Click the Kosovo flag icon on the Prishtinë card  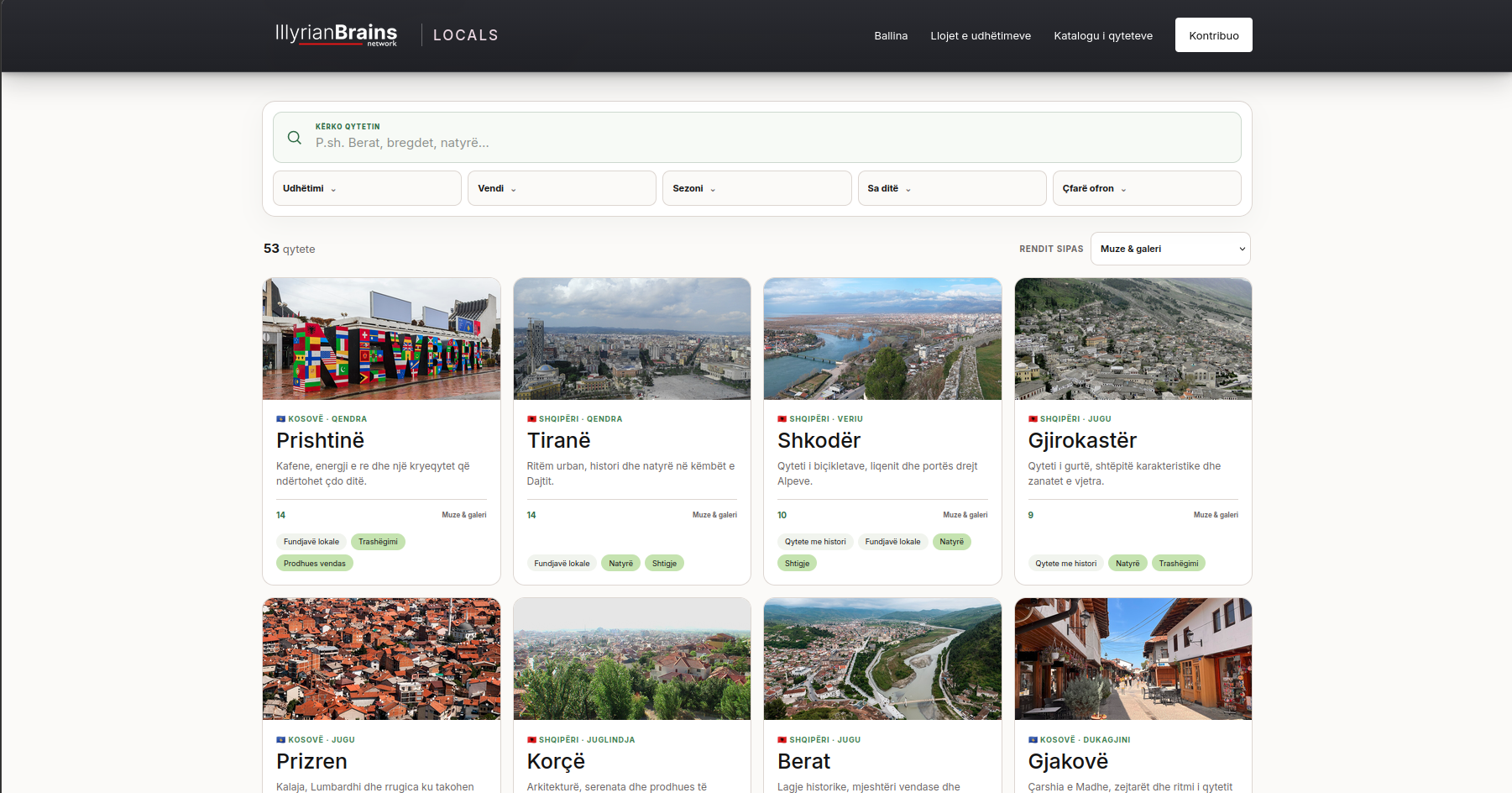pyautogui.click(x=280, y=419)
